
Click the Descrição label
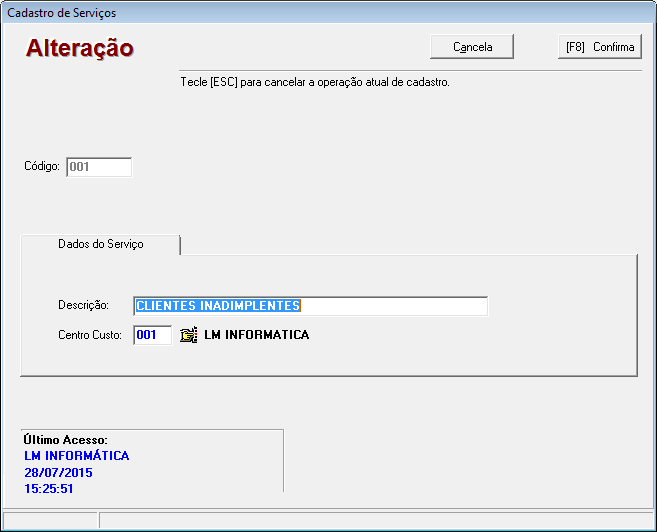point(90,306)
